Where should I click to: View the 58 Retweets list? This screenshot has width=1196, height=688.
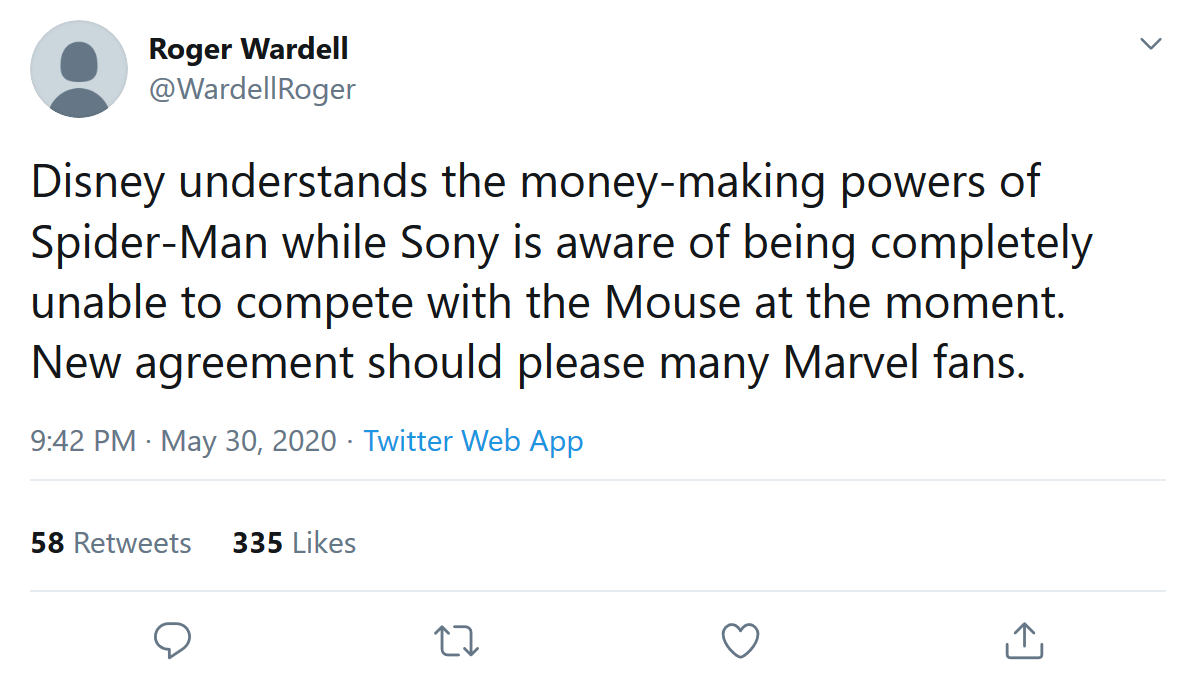click(x=111, y=543)
